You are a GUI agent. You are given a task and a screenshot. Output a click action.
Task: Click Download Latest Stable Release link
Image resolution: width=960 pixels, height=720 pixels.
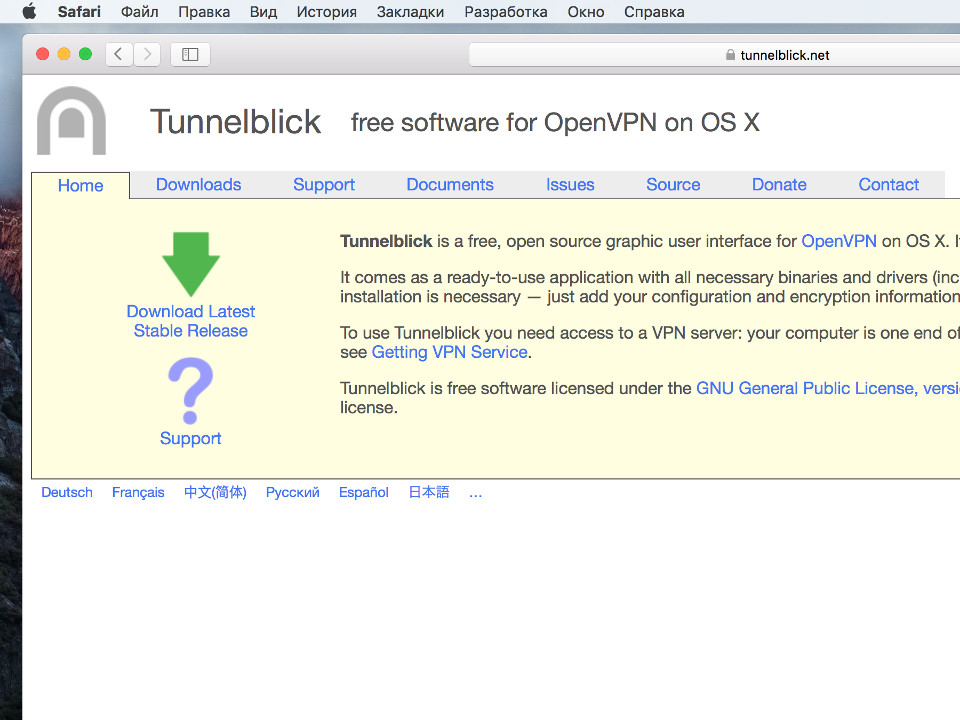[190, 321]
